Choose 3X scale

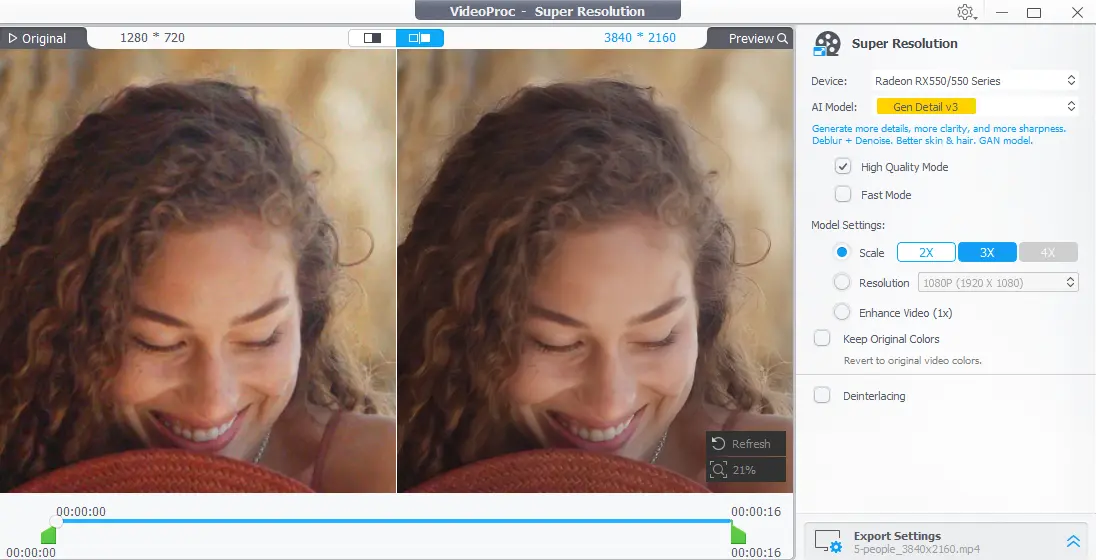(x=987, y=252)
